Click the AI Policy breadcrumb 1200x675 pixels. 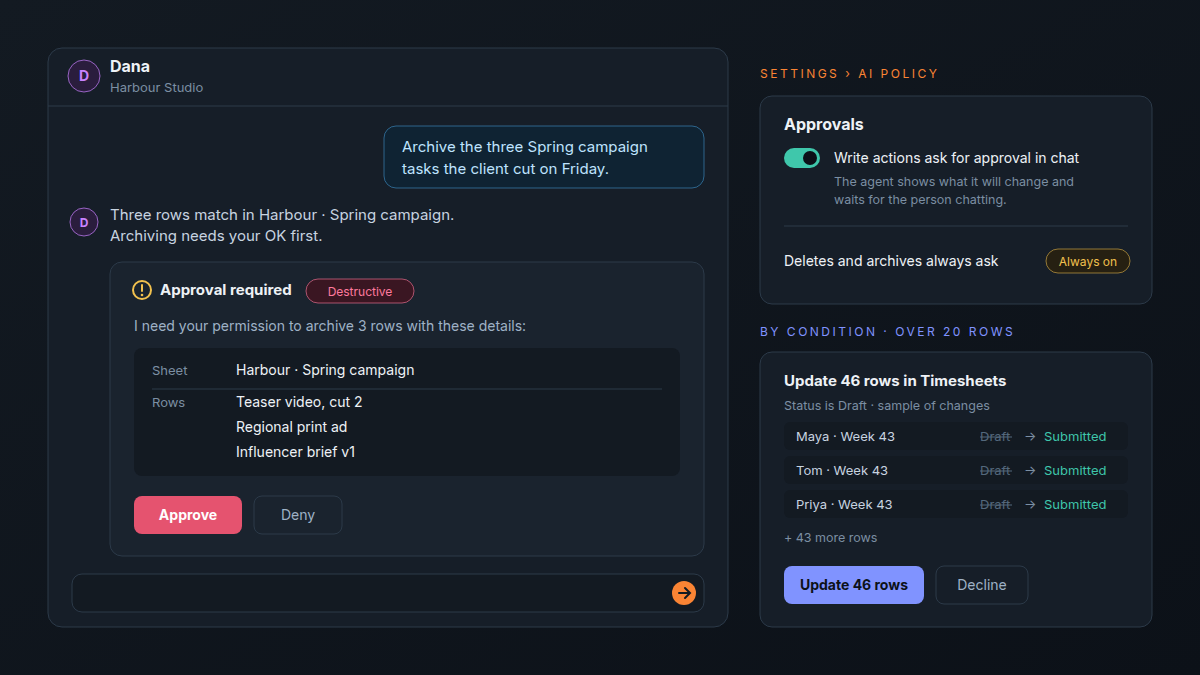pyautogui.click(x=898, y=74)
